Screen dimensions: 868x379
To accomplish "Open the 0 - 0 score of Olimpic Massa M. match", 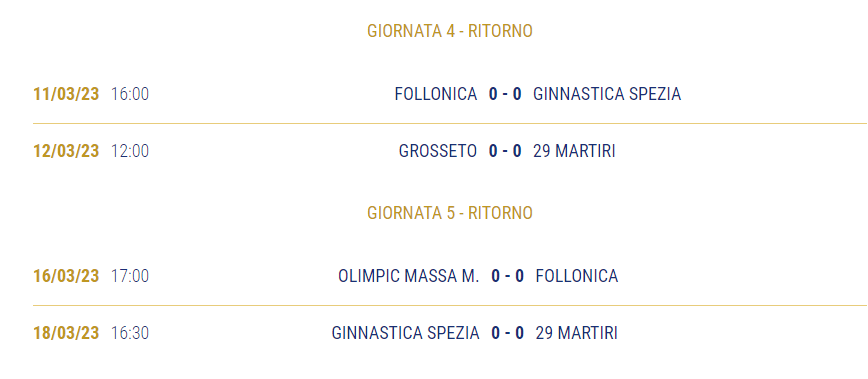I will tap(508, 276).
